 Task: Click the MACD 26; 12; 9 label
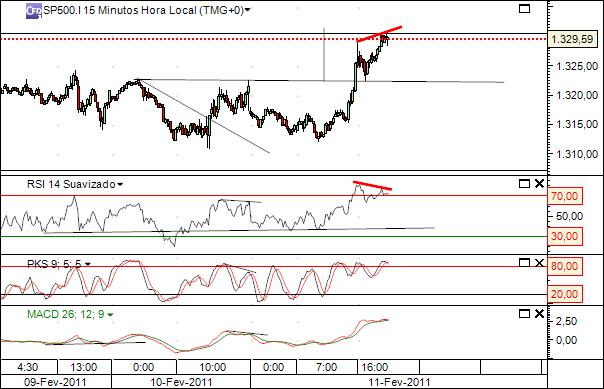pyautogui.click(x=66, y=315)
